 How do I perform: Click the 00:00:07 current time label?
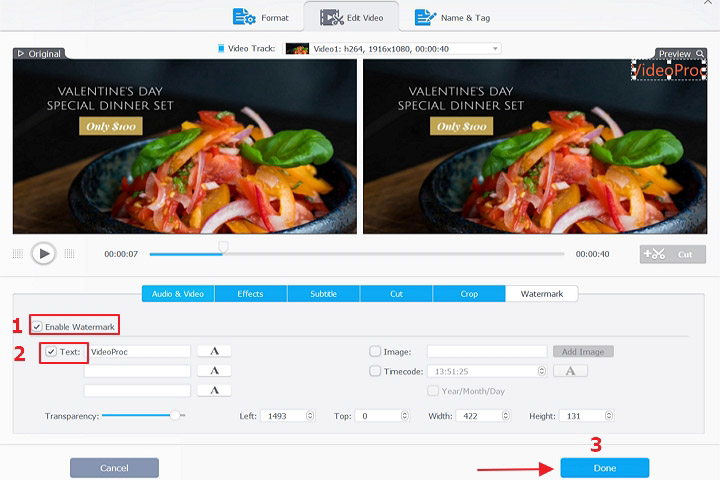coord(121,254)
